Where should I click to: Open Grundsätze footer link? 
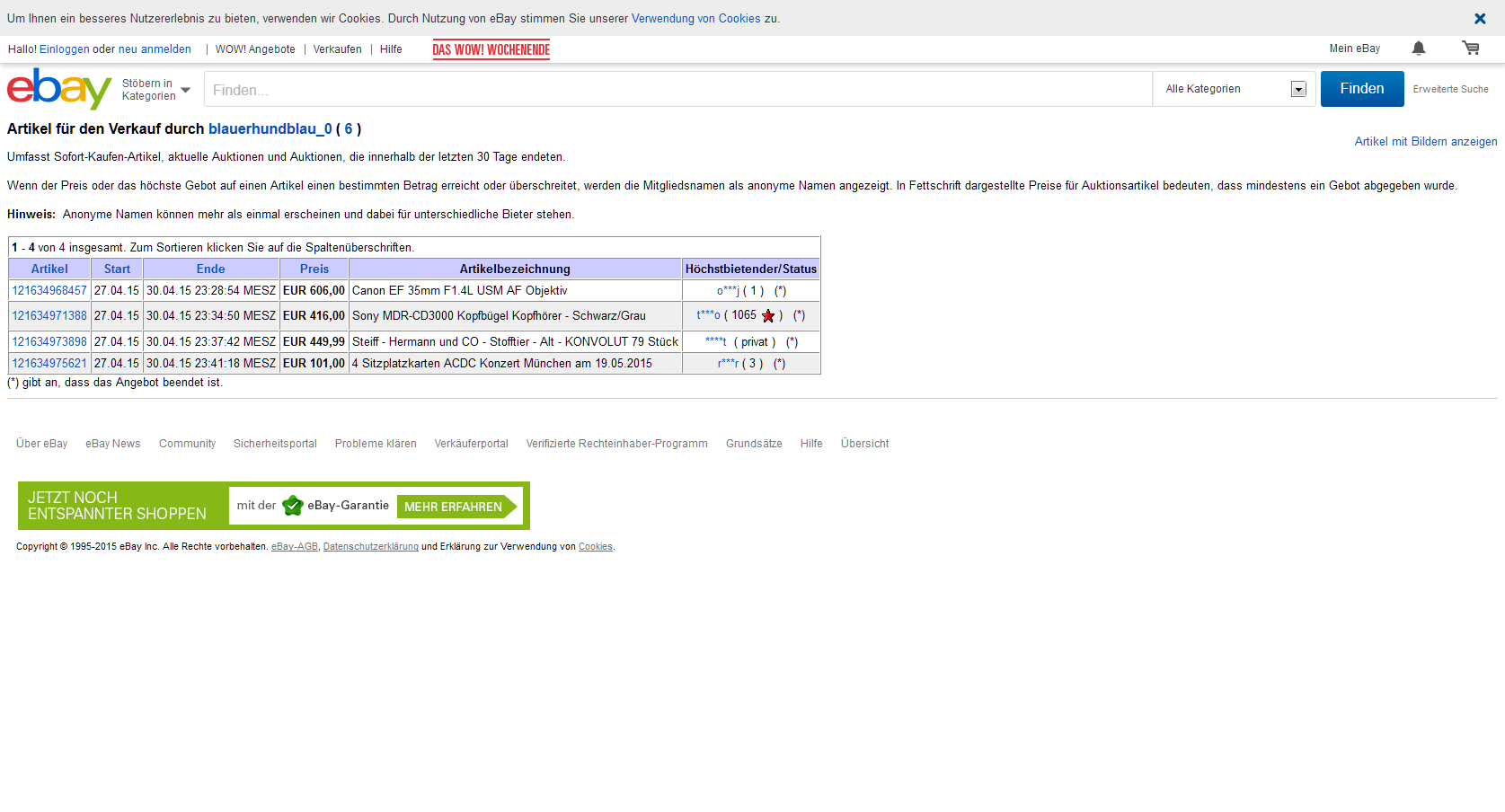click(754, 444)
